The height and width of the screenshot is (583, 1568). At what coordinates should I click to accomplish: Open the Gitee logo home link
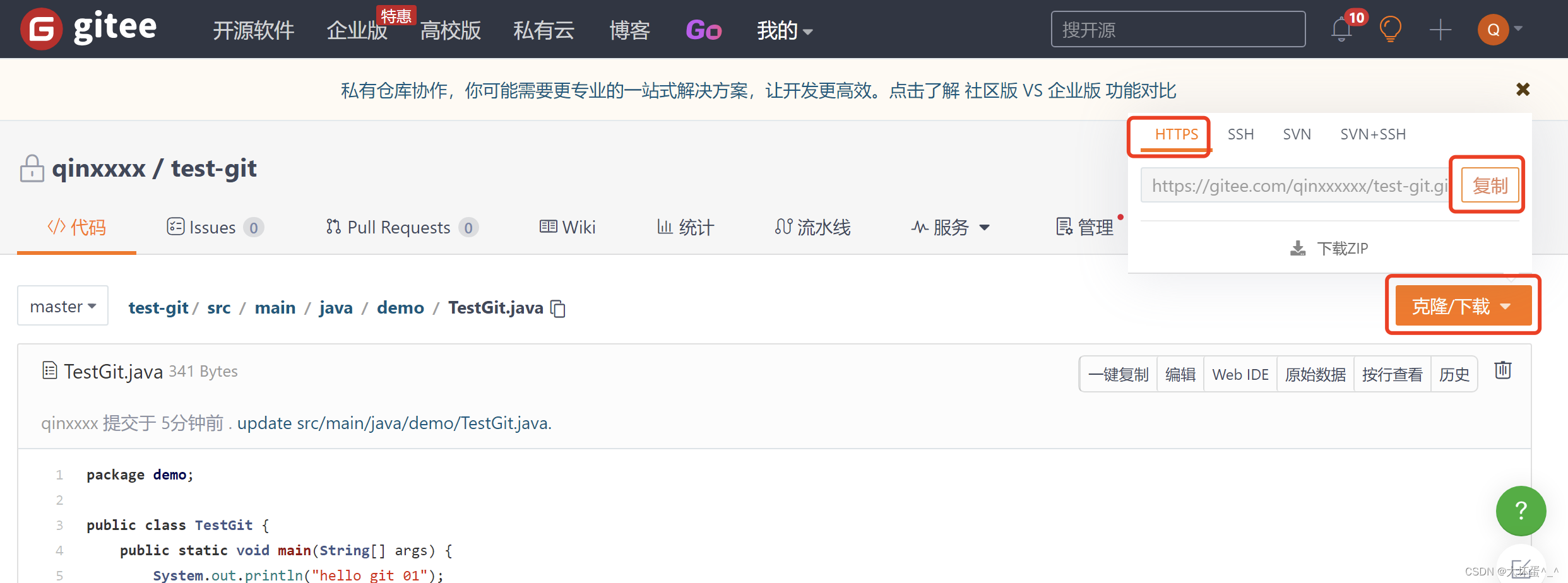89,28
